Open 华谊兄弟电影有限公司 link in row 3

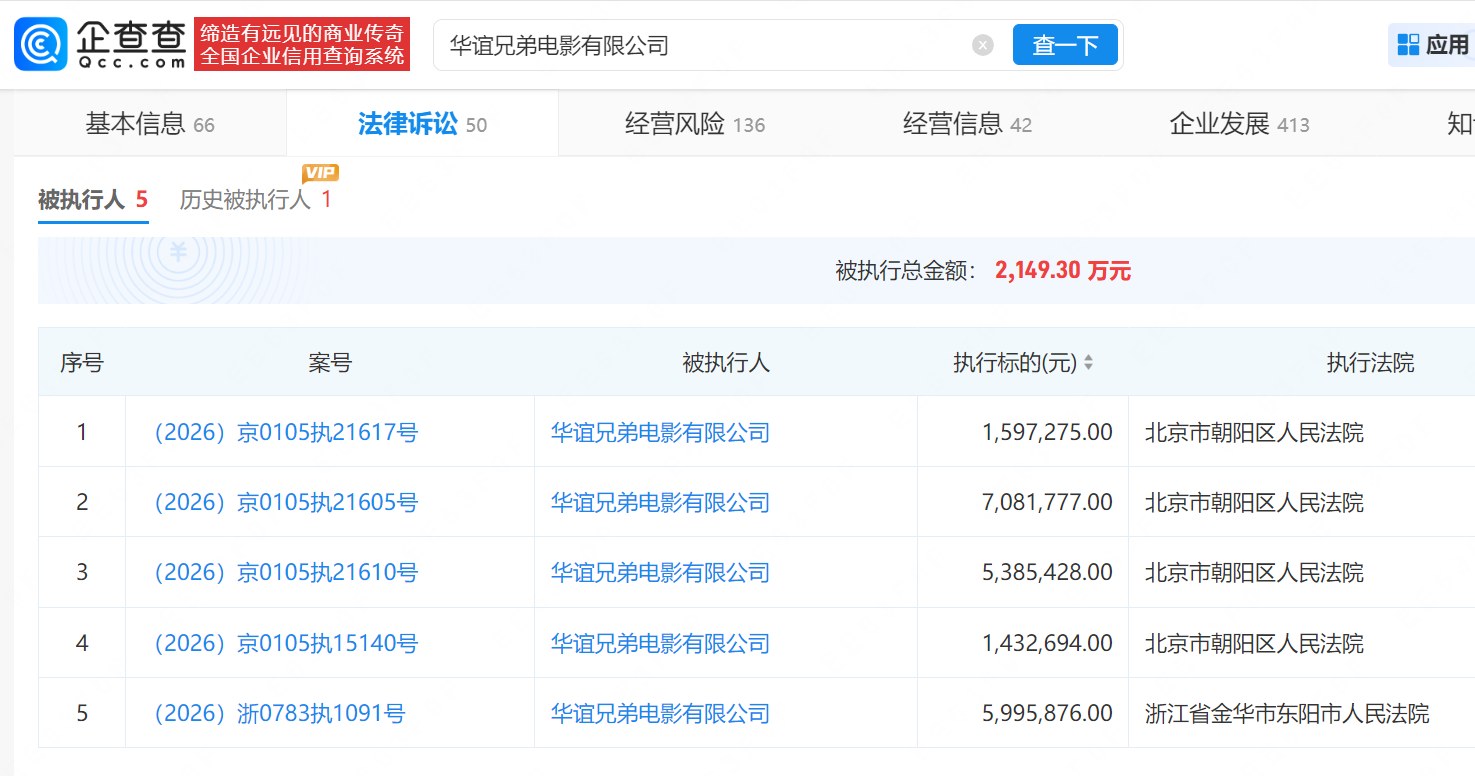coord(661,573)
